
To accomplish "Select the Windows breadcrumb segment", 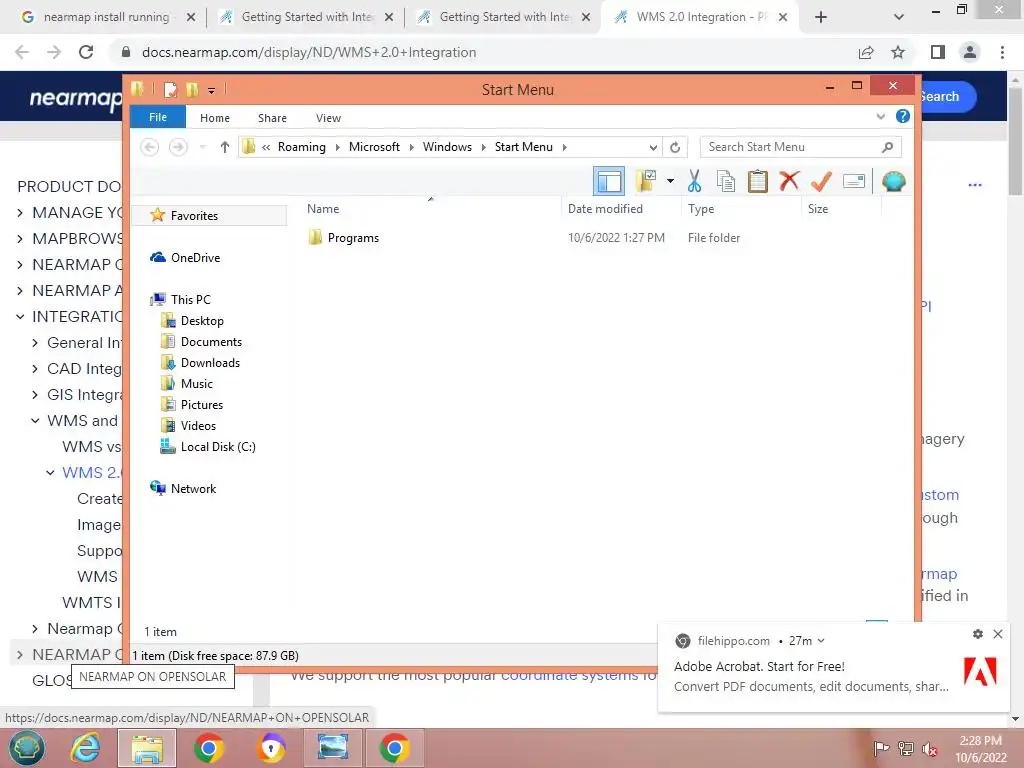I will point(447,147).
